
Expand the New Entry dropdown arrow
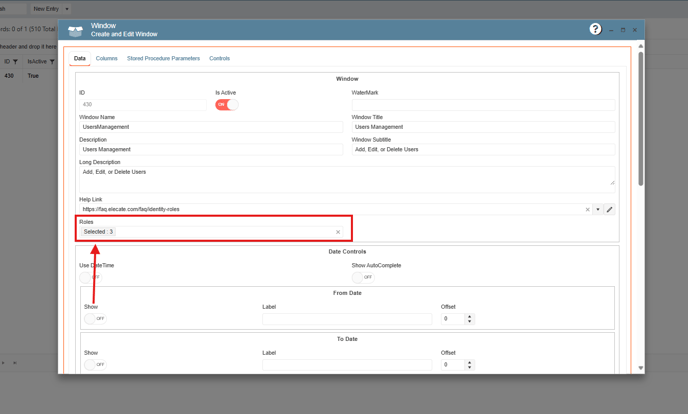tap(67, 9)
